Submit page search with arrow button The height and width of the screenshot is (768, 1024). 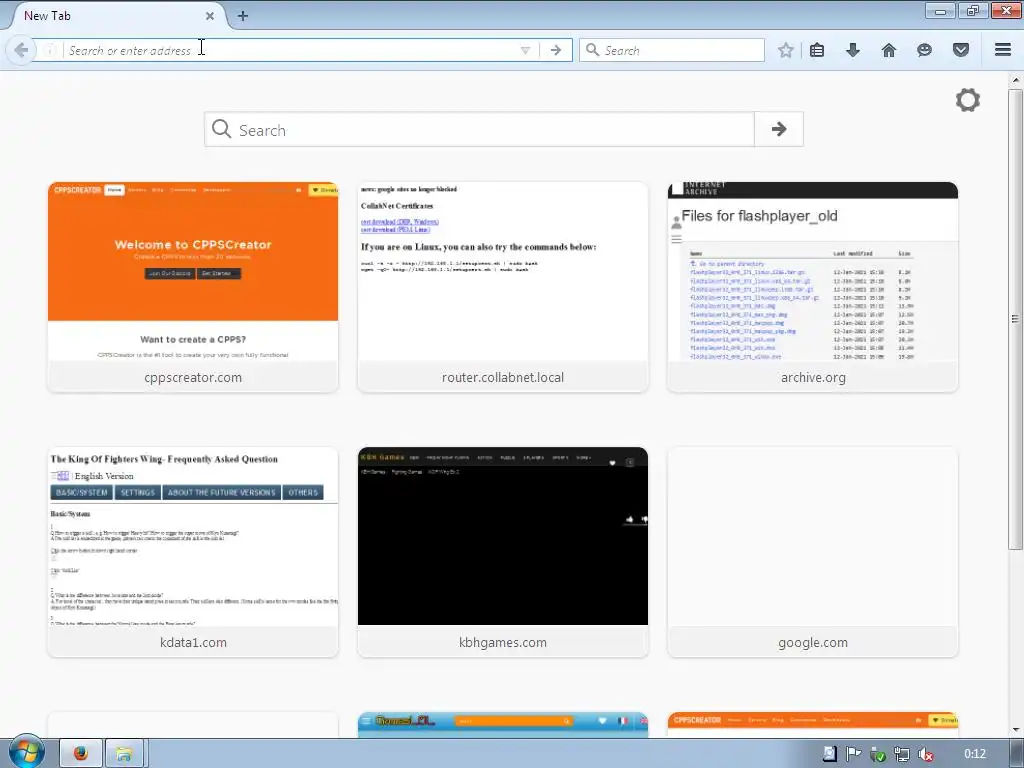(x=778, y=129)
